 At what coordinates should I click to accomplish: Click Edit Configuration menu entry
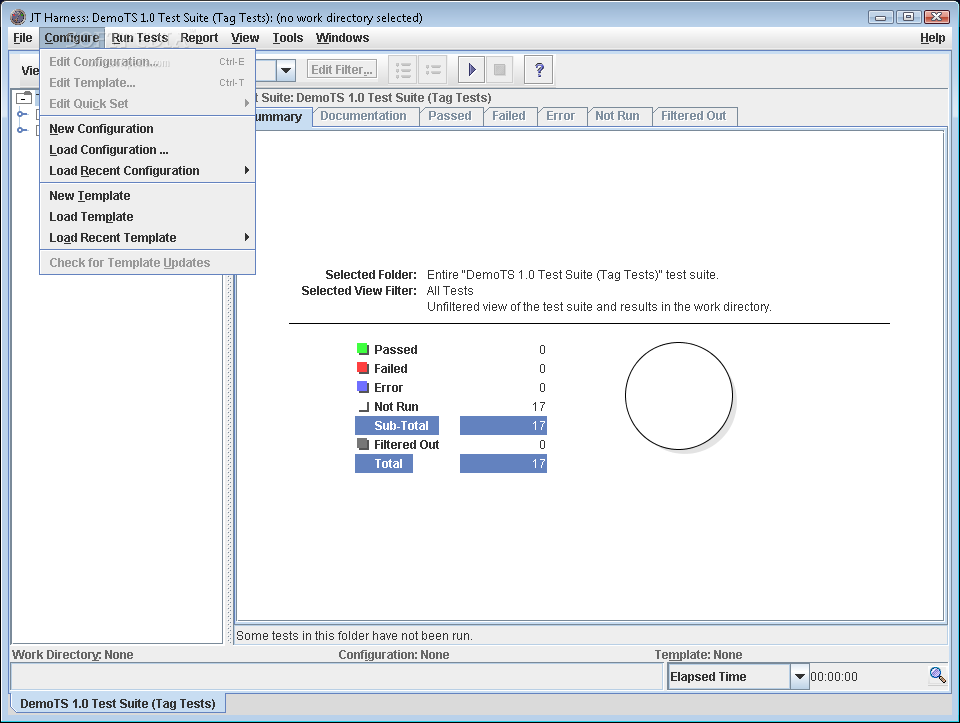148,62
